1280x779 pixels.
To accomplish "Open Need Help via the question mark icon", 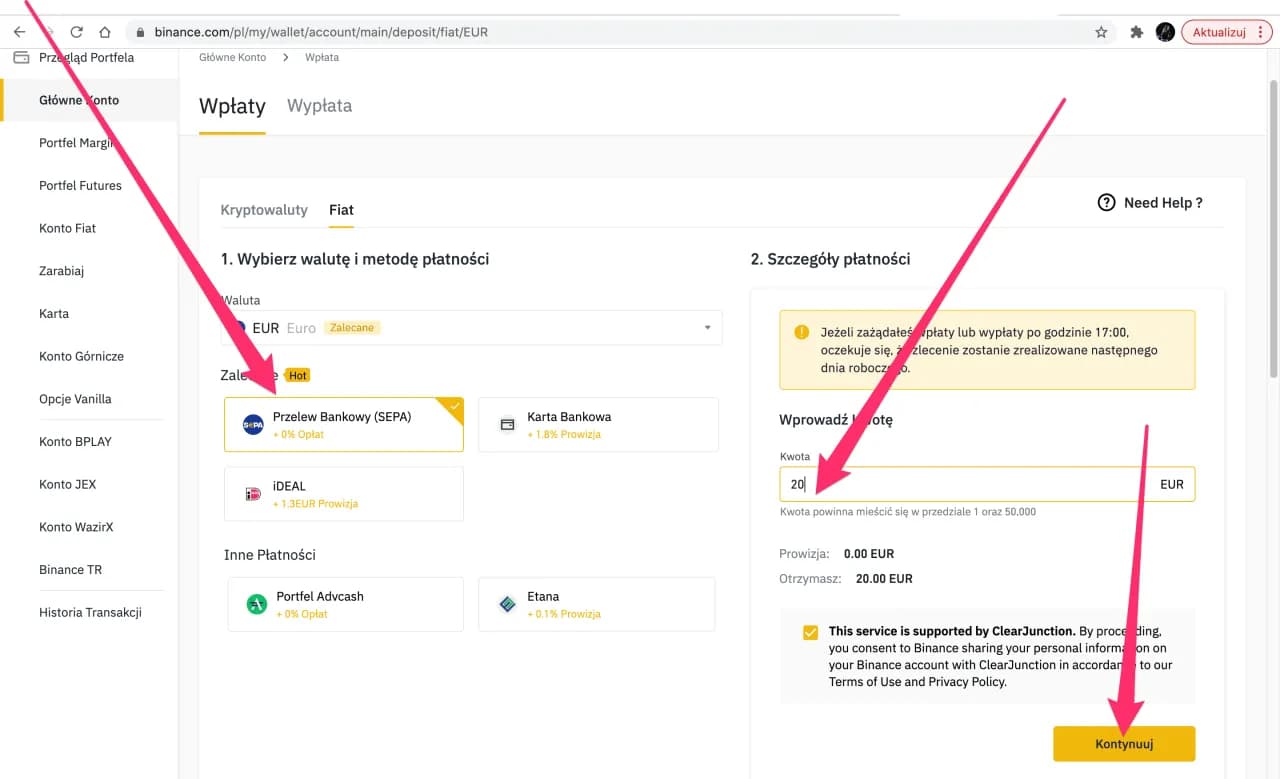I will coord(1107,202).
